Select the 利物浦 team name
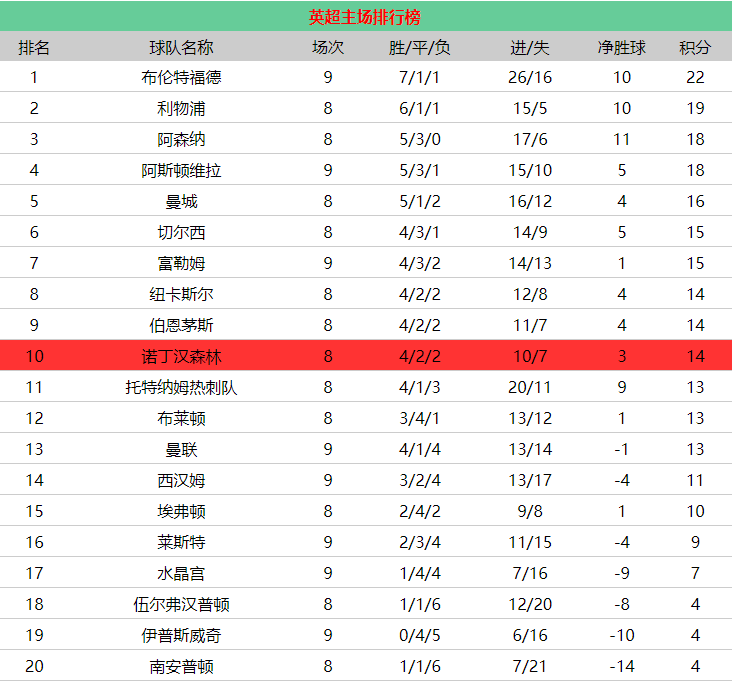This screenshot has width=734, height=682. 181,108
